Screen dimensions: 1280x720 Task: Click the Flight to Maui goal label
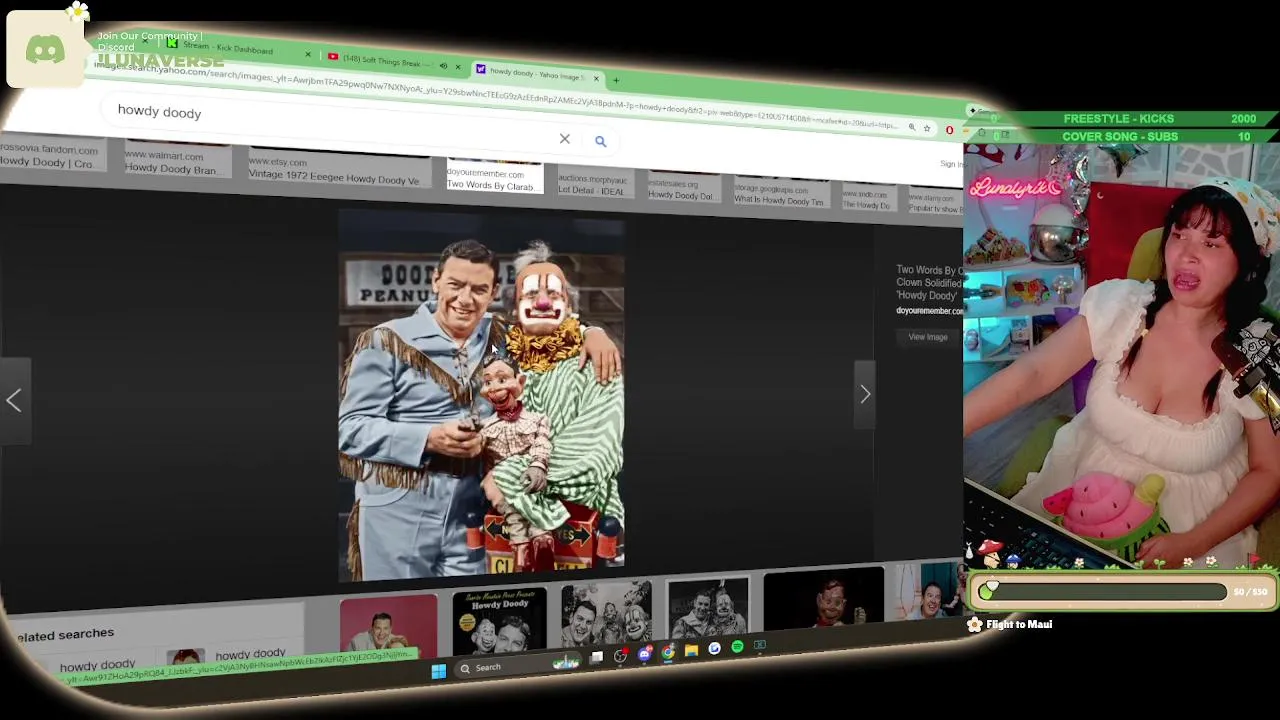[1019, 624]
